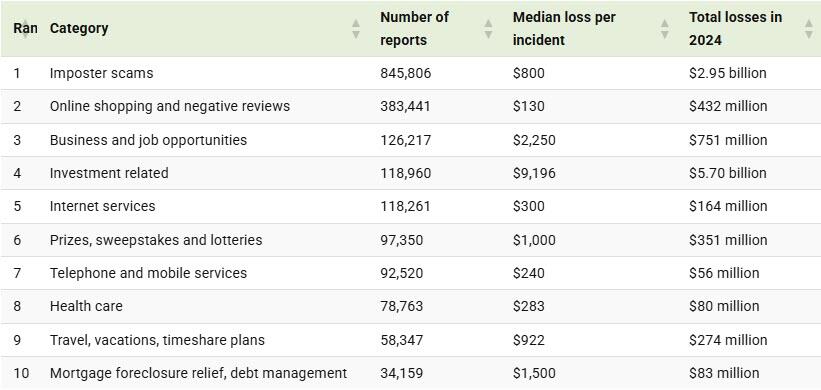Sort table by Rank column arrows
Viewport: 821px width, 390px height.
[25, 29]
